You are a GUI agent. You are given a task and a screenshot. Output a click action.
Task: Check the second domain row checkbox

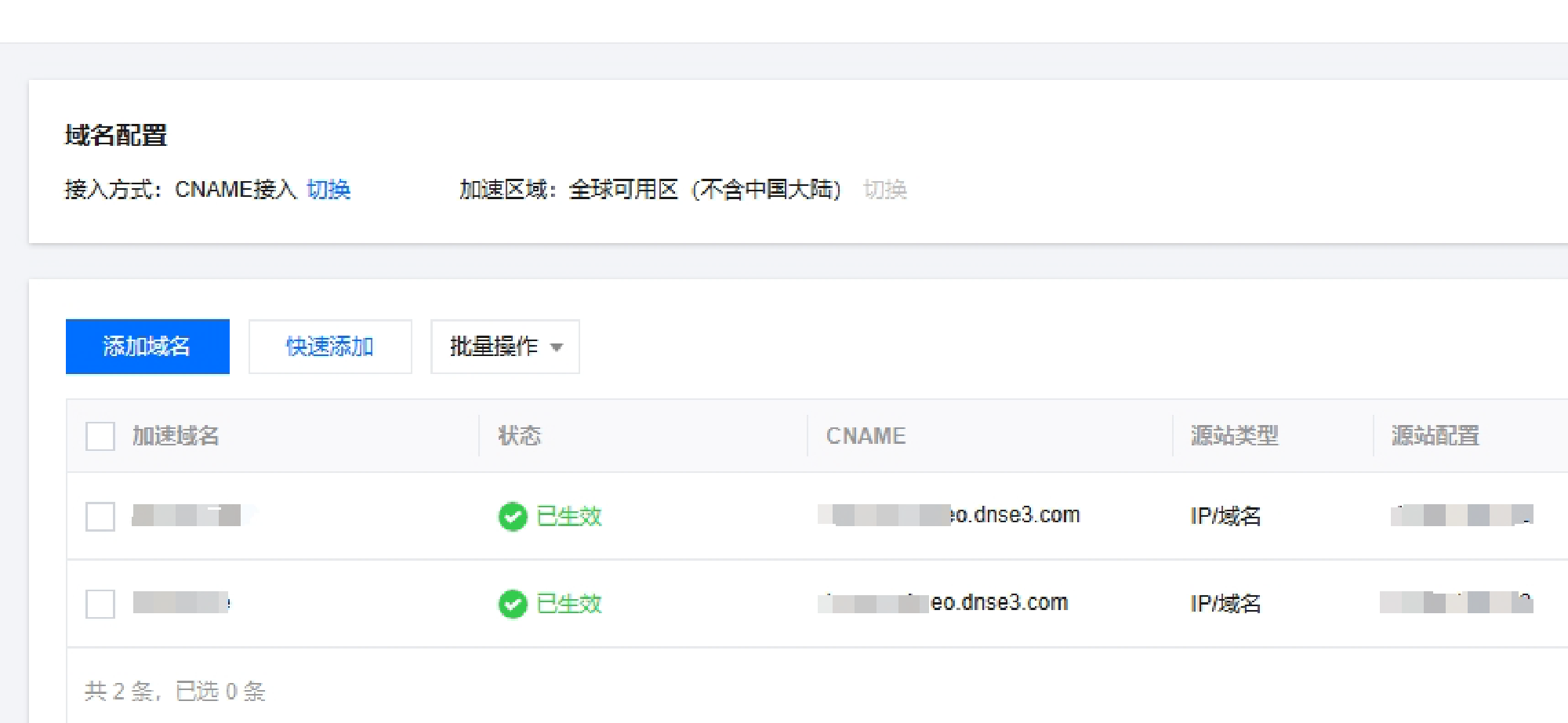click(x=100, y=604)
